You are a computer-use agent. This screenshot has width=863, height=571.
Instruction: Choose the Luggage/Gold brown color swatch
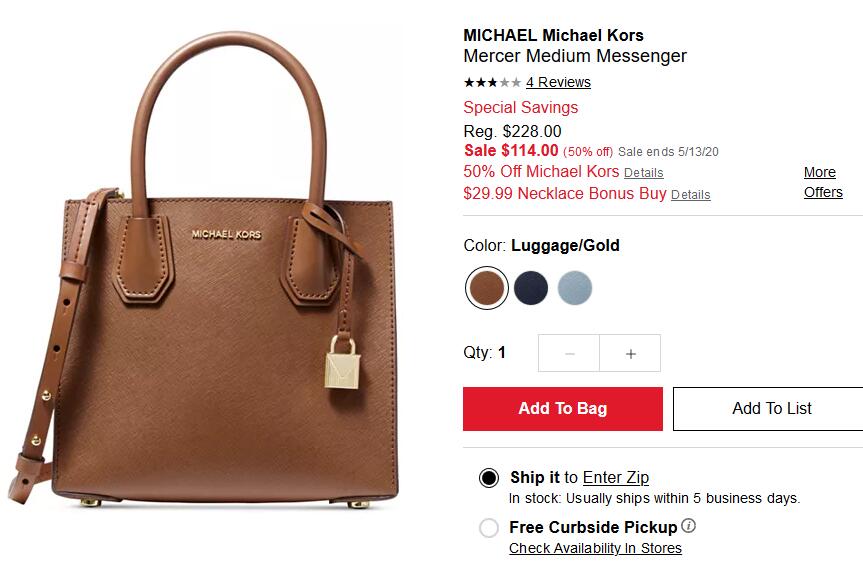pos(487,287)
